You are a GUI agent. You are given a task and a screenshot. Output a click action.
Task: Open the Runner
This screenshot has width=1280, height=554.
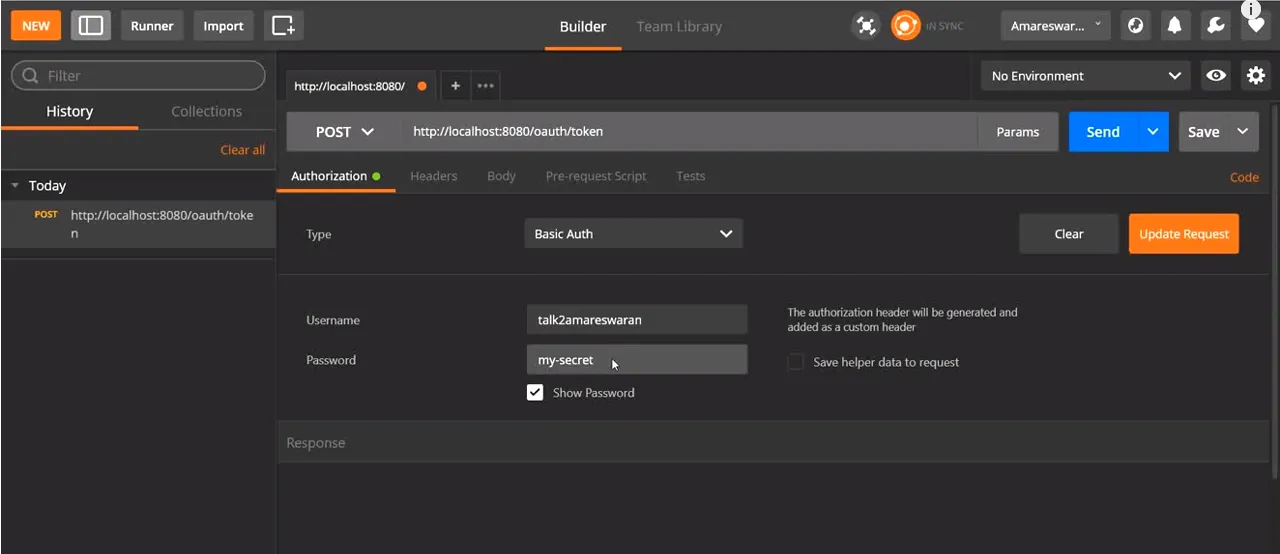pos(152,26)
